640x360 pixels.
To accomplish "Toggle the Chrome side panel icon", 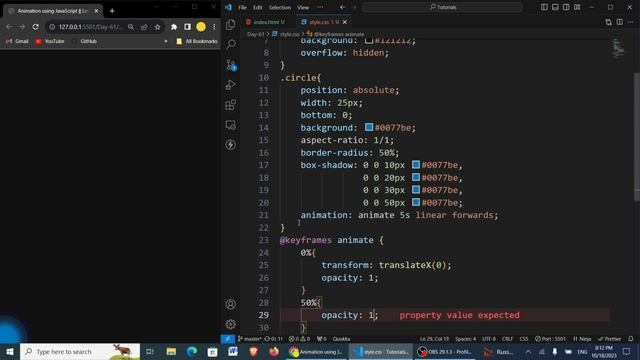I will point(187,27).
